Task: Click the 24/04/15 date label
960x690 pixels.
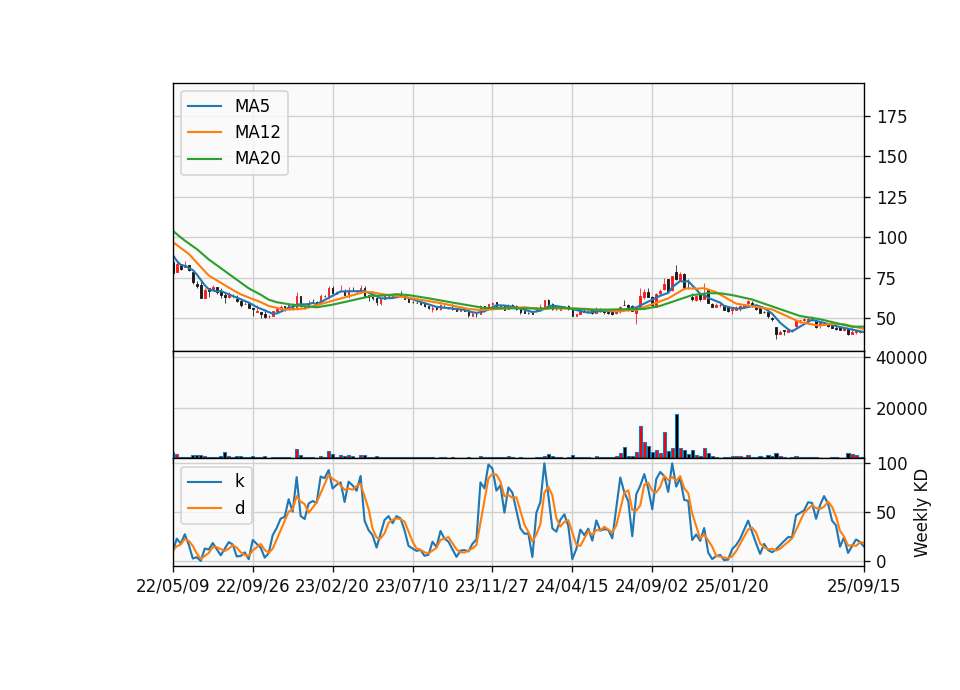Action: click(572, 586)
